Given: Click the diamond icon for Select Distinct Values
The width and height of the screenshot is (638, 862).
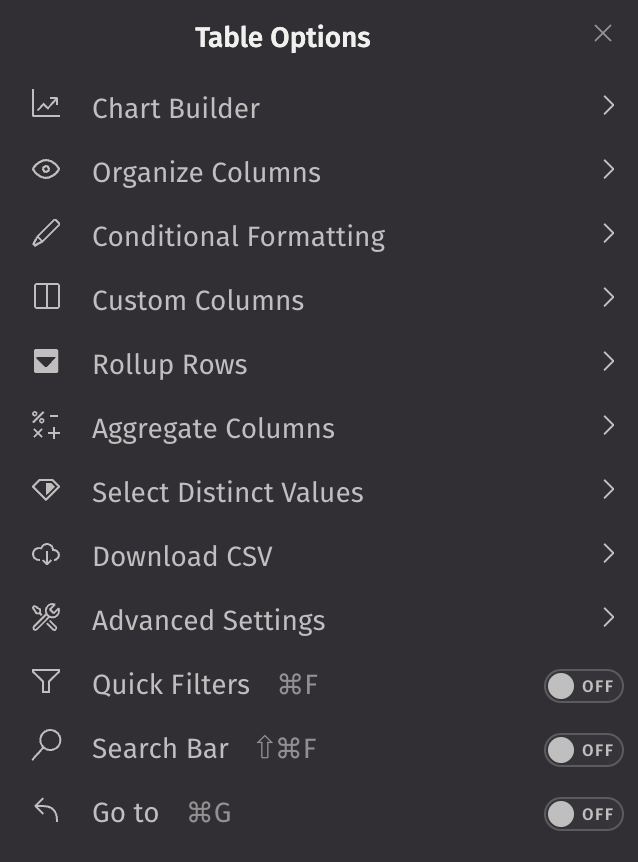Looking at the screenshot, I should (46, 490).
